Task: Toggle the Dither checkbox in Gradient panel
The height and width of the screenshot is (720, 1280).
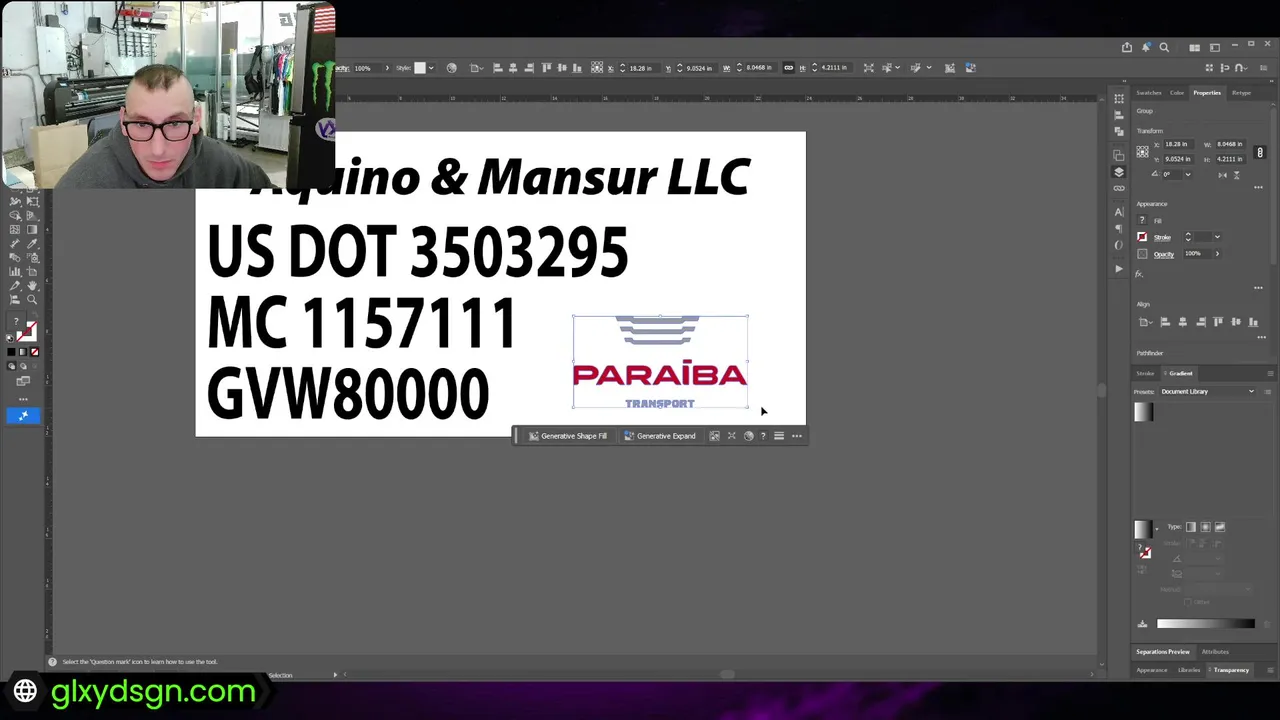Action: pyautogui.click(x=1188, y=602)
